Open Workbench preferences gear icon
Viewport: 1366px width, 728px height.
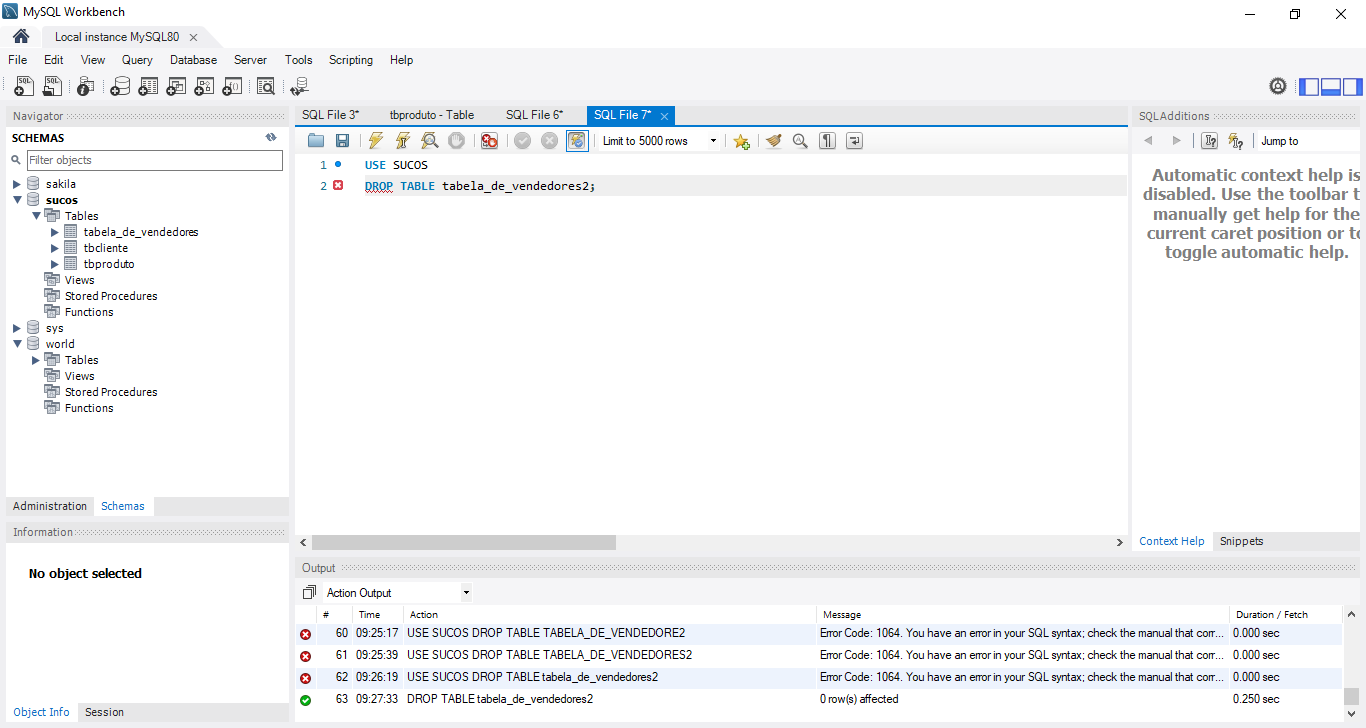(x=1278, y=86)
